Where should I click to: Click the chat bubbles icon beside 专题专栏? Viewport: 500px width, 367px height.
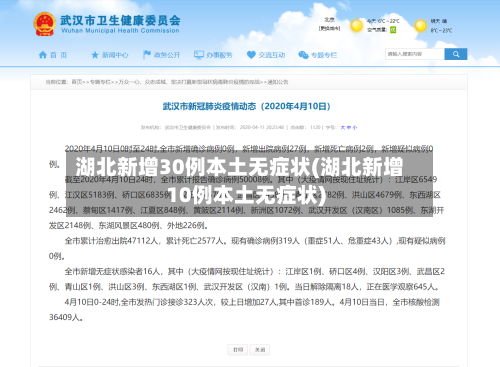(303, 55)
